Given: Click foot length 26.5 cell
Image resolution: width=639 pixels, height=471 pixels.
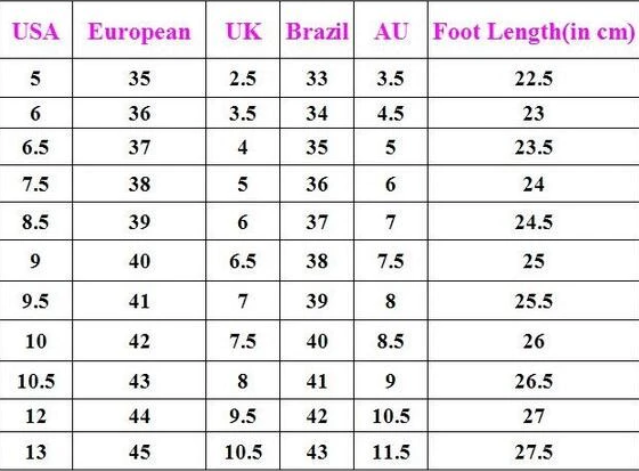Looking at the screenshot, I should tap(534, 381).
